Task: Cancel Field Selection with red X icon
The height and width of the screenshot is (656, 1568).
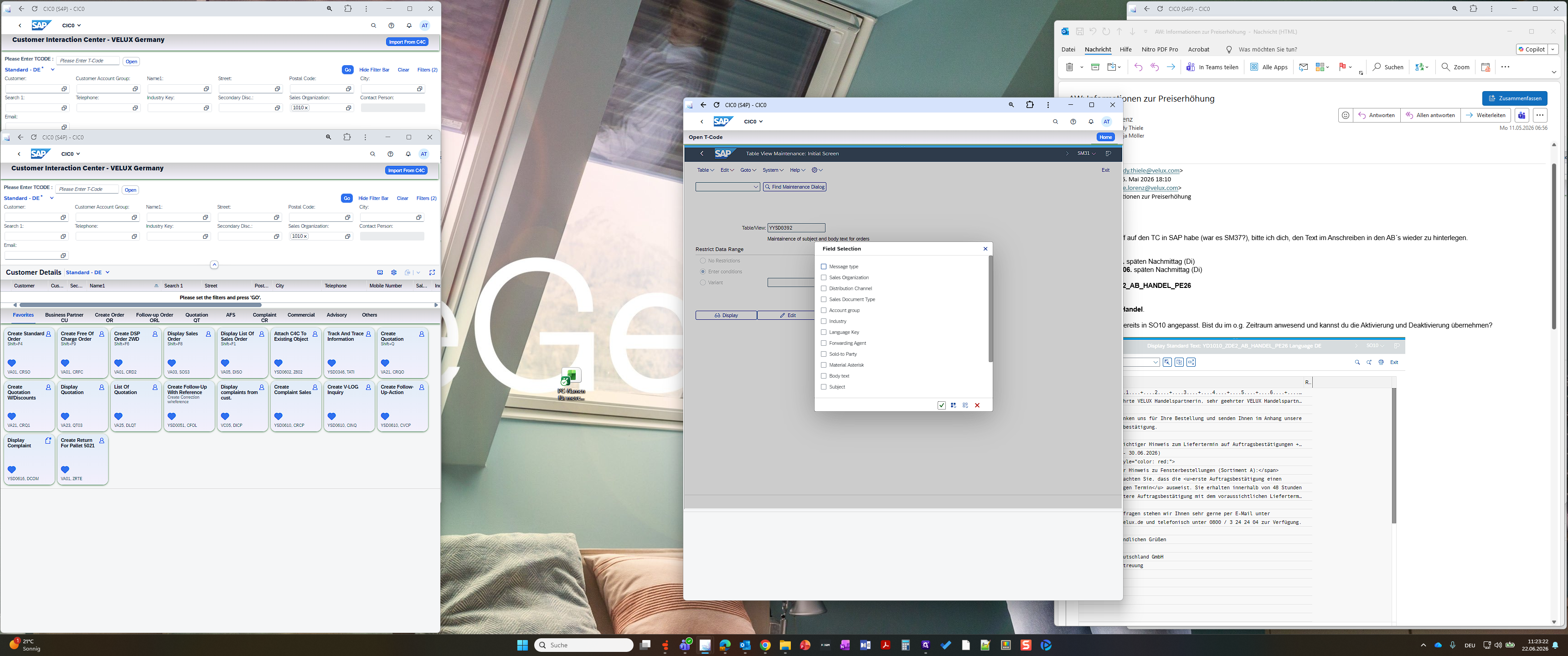Action: click(977, 405)
